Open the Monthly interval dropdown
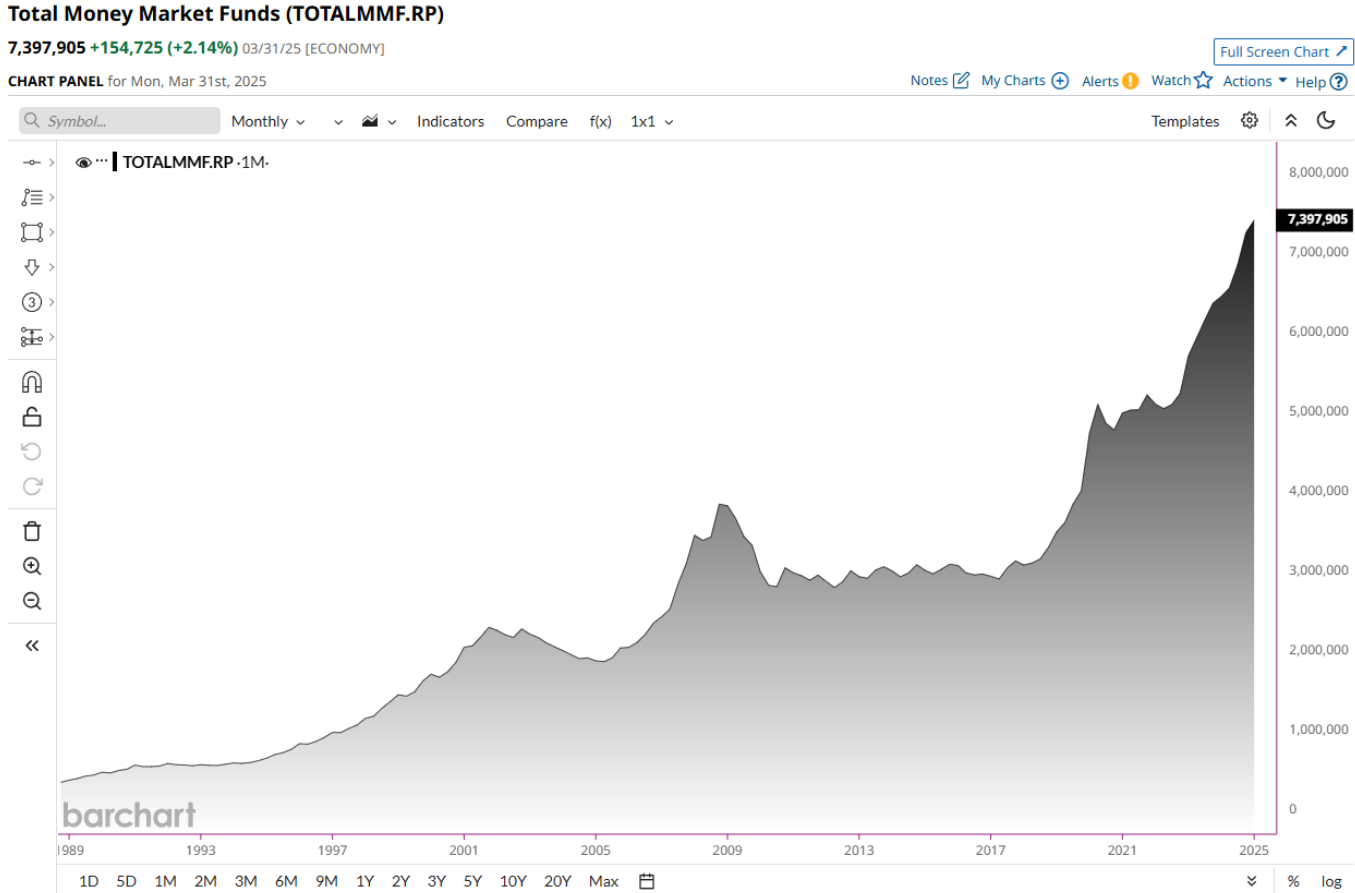The image size is (1355, 893). tap(267, 121)
